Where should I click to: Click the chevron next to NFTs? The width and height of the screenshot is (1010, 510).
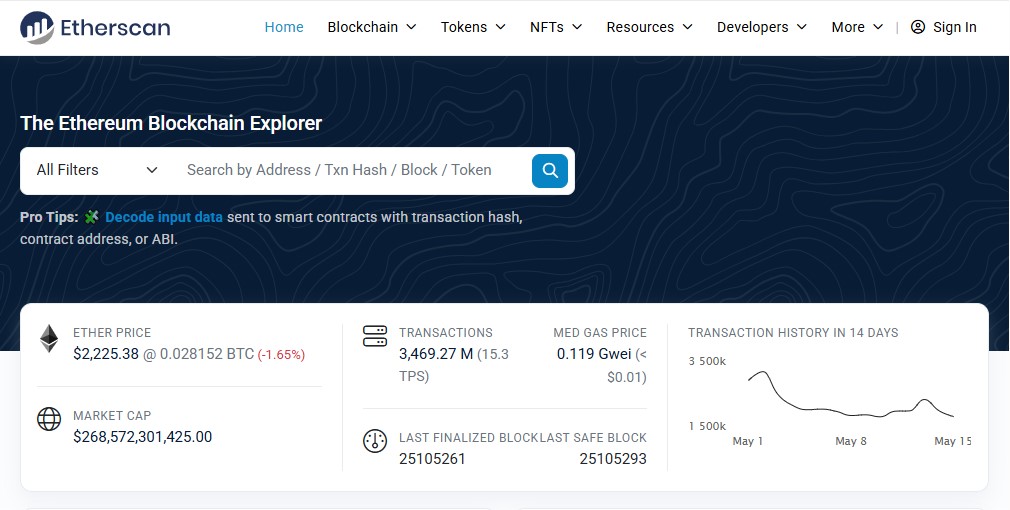(x=576, y=27)
